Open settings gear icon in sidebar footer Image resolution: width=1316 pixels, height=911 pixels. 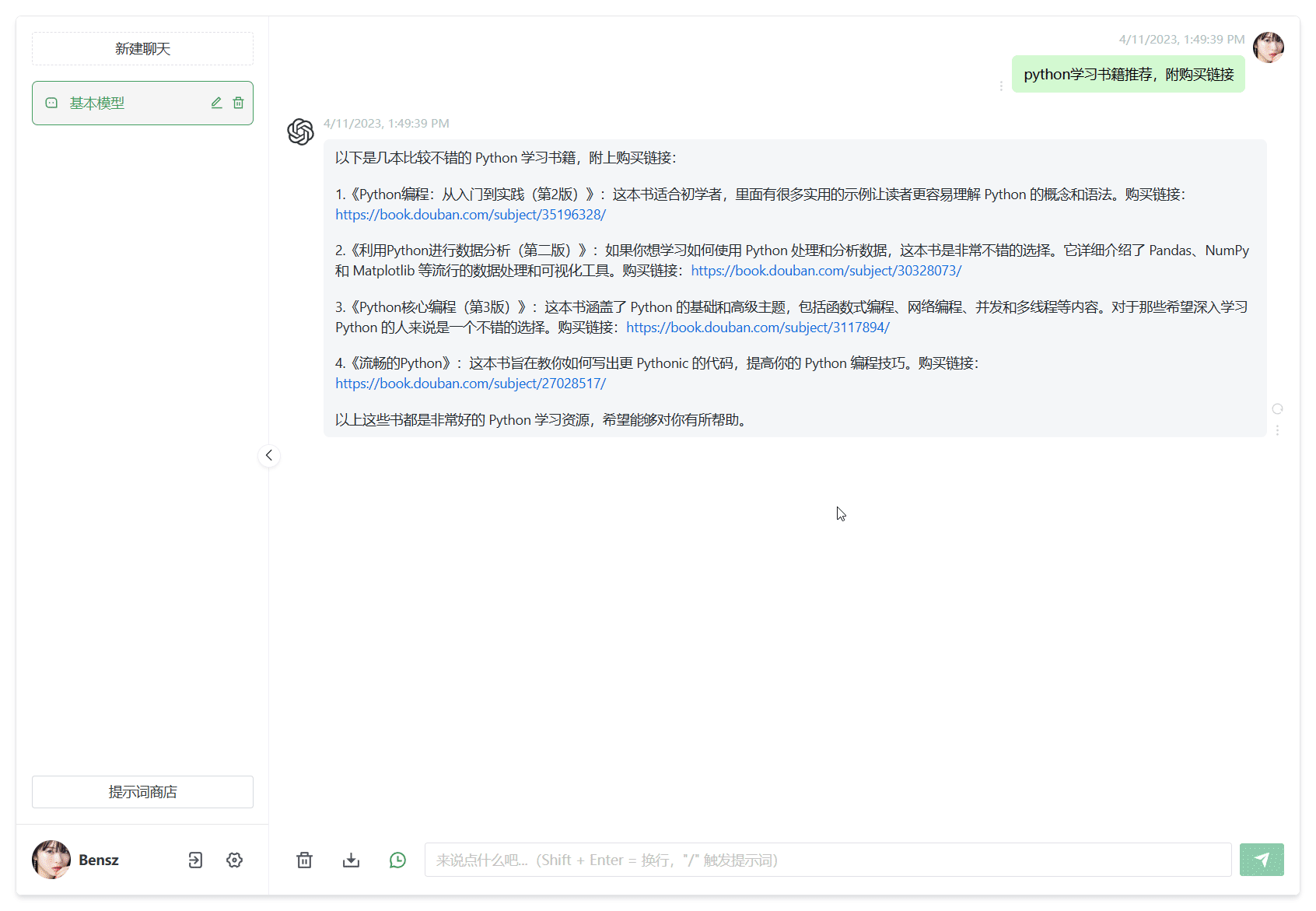[x=234, y=860]
